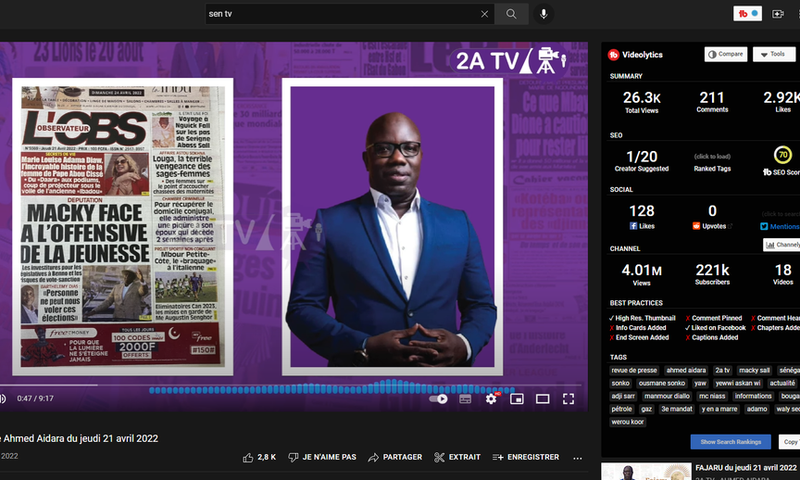Select the 'mansour diallo' tag
The width and height of the screenshot is (800, 480).
point(667,396)
